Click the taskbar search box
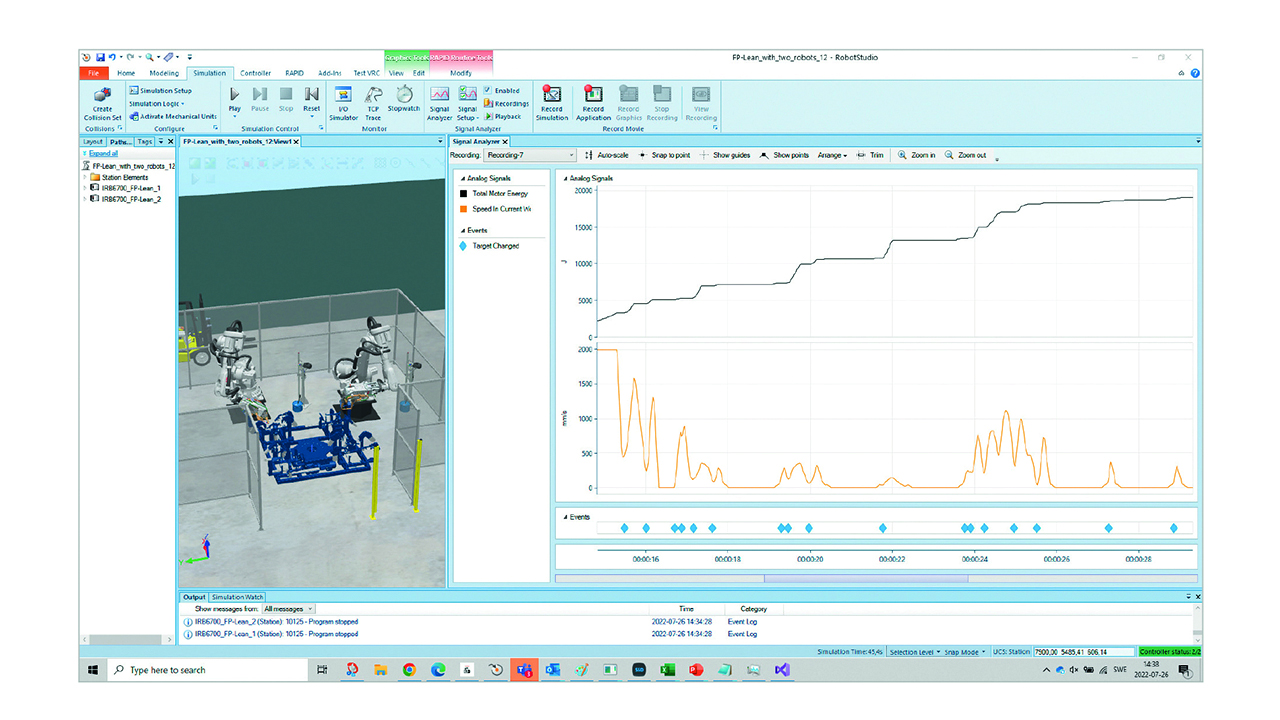The height and width of the screenshot is (720, 1280). point(207,670)
